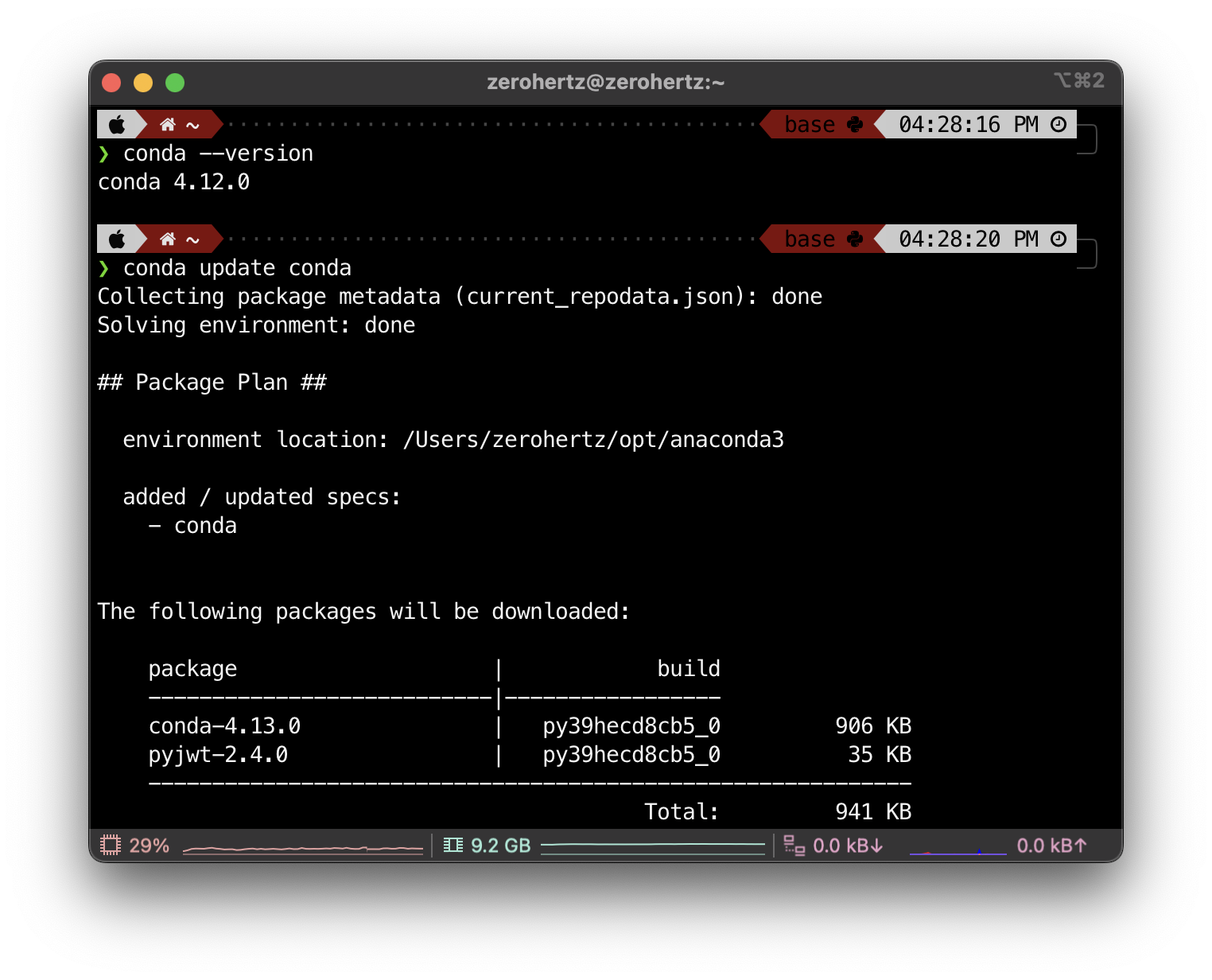This screenshot has height=980, width=1212.
Task: Click the 'Solving environment: done' line
Action: [x=257, y=325]
